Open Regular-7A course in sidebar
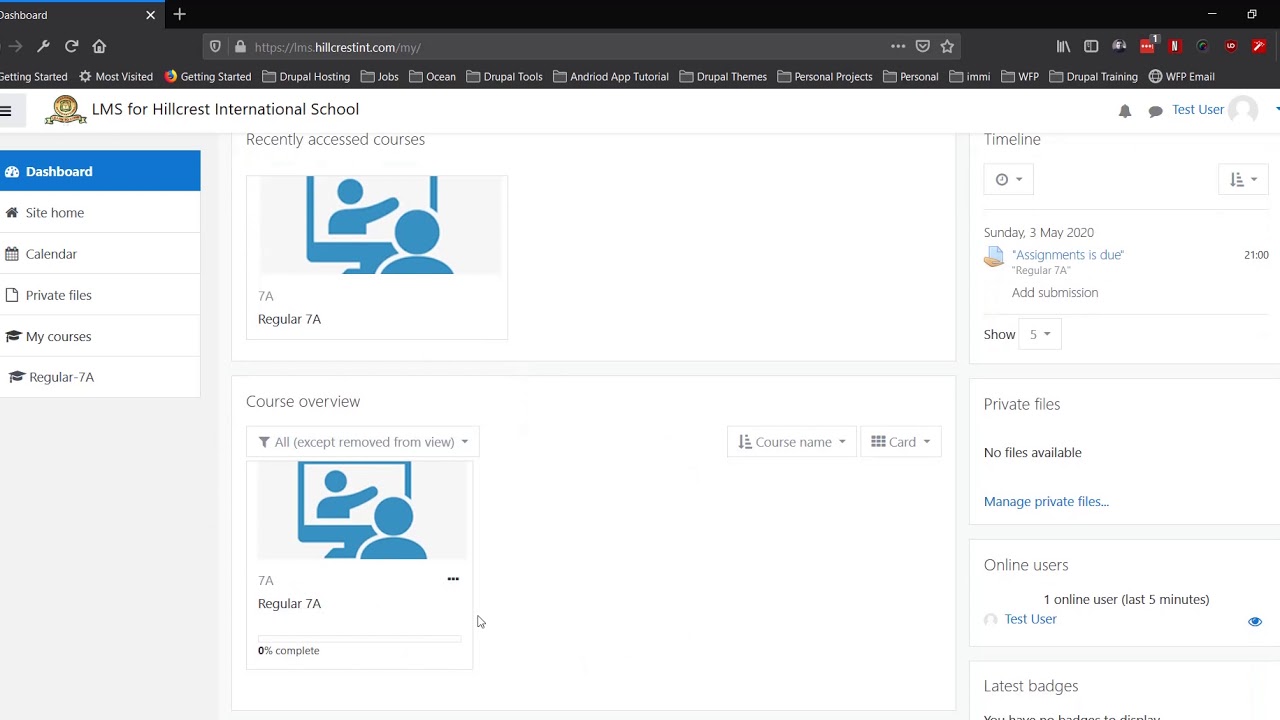This screenshot has width=1280, height=720. pyautogui.click(x=100, y=377)
